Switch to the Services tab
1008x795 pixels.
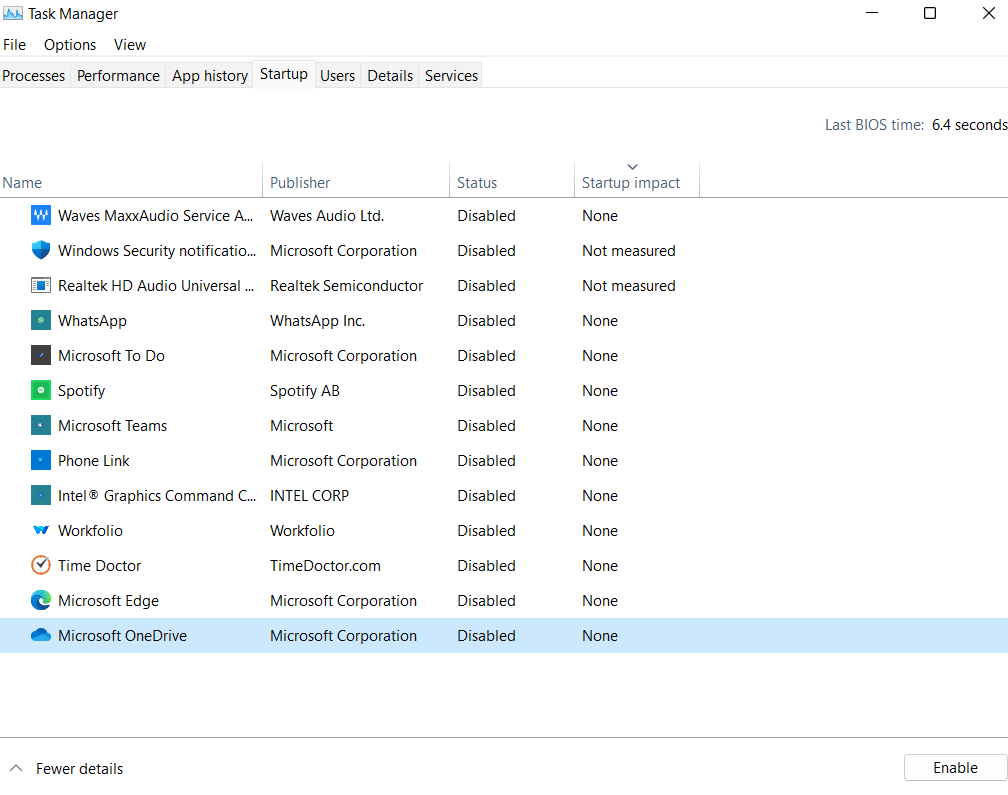click(451, 76)
